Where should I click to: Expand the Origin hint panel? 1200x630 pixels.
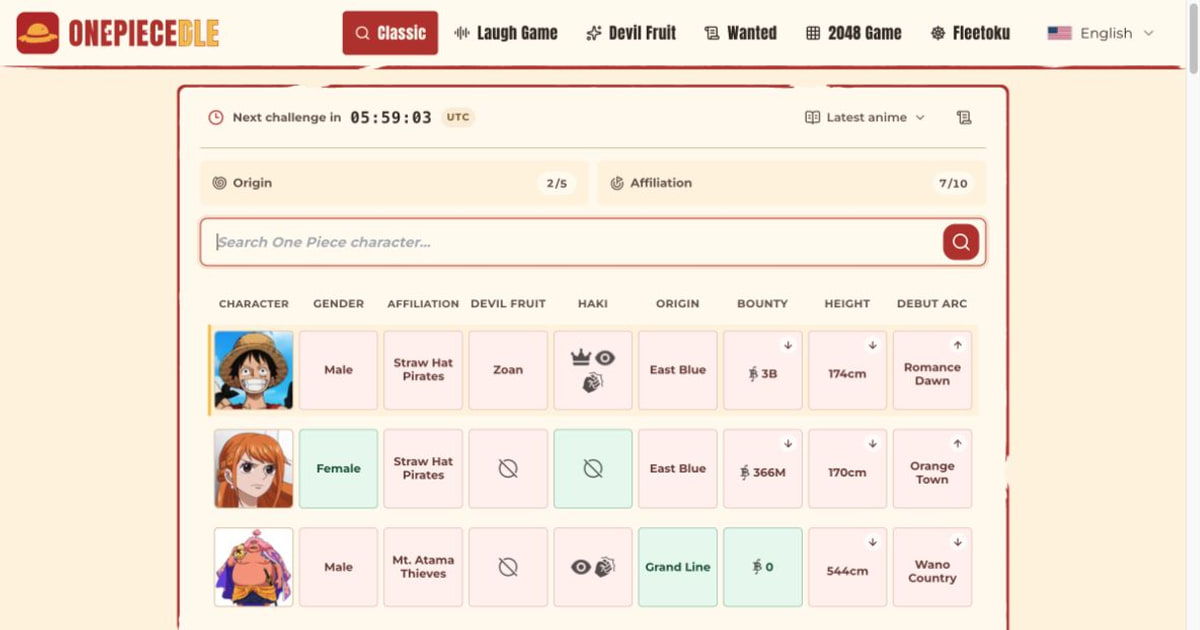[x=394, y=183]
